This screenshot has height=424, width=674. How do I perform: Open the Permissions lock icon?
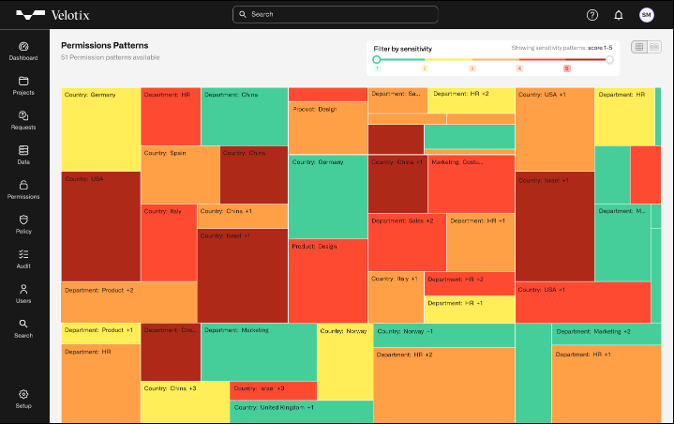pos(23,185)
